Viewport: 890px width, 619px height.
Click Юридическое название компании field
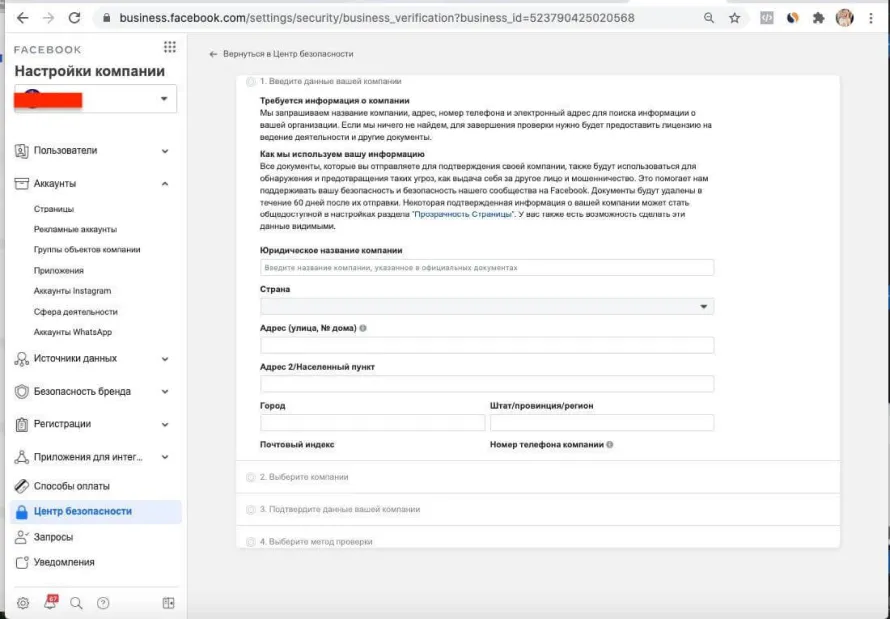(487, 268)
